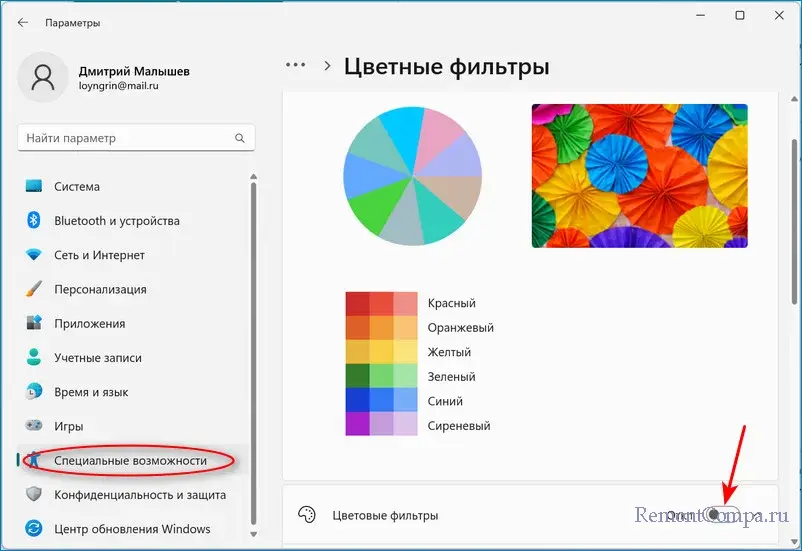This screenshot has width=802, height=551.
Task: Click the System monitor icon
Action: [34, 186]
